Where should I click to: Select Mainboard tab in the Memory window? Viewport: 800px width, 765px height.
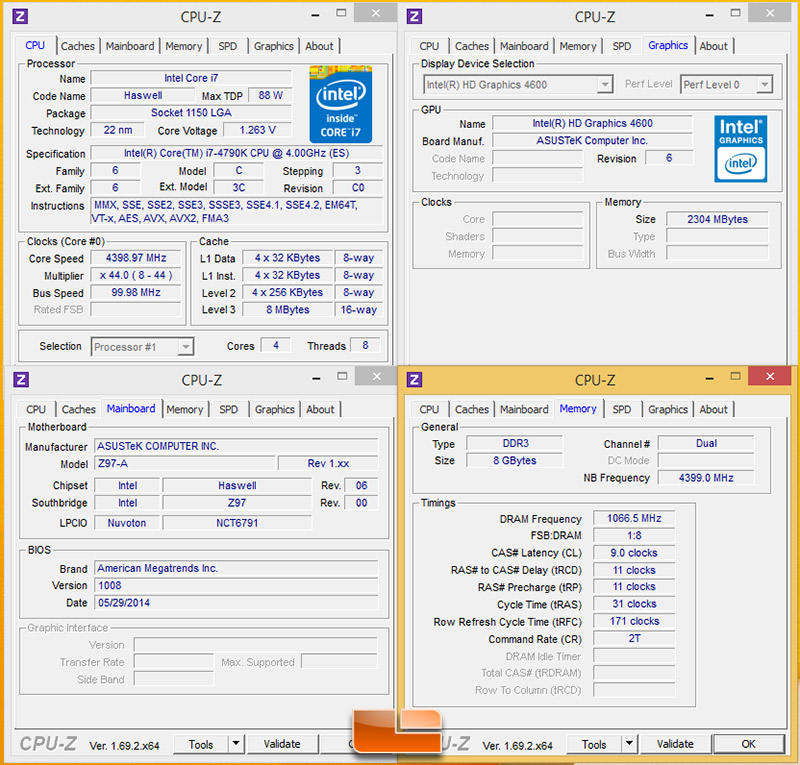tap(524, 409)
